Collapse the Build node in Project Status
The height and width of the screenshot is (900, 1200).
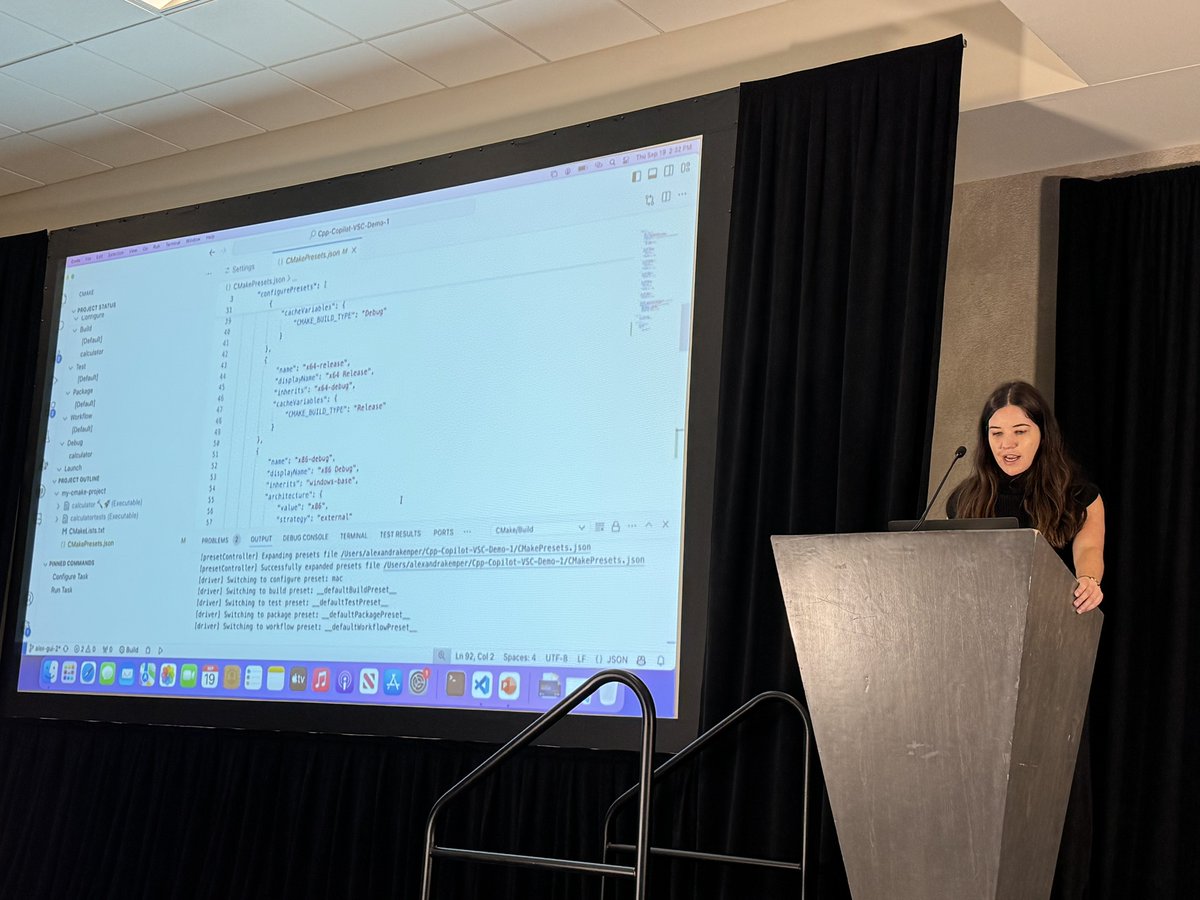click(83, 329)
